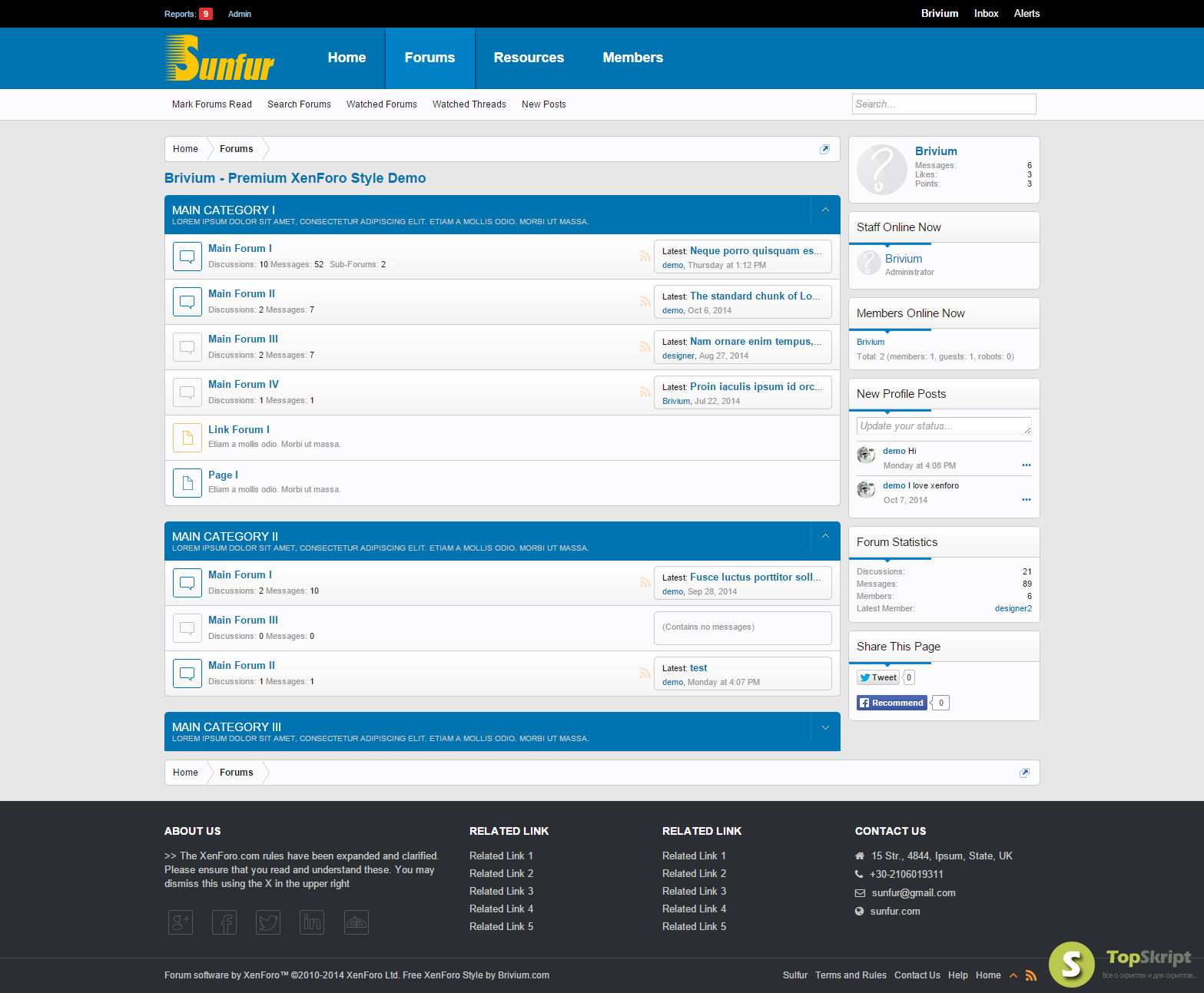Click the Page I document icon
Screen dimensions: 1204x993
point(187,483)
